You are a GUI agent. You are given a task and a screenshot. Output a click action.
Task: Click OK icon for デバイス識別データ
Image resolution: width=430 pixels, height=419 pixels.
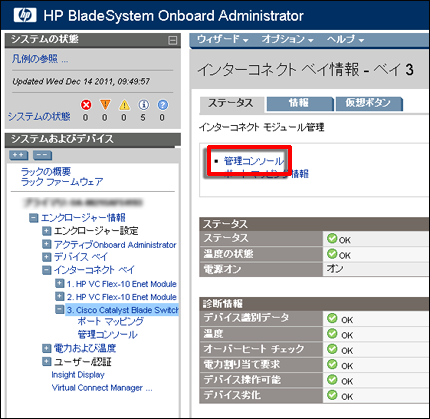(x=332, y=318)
